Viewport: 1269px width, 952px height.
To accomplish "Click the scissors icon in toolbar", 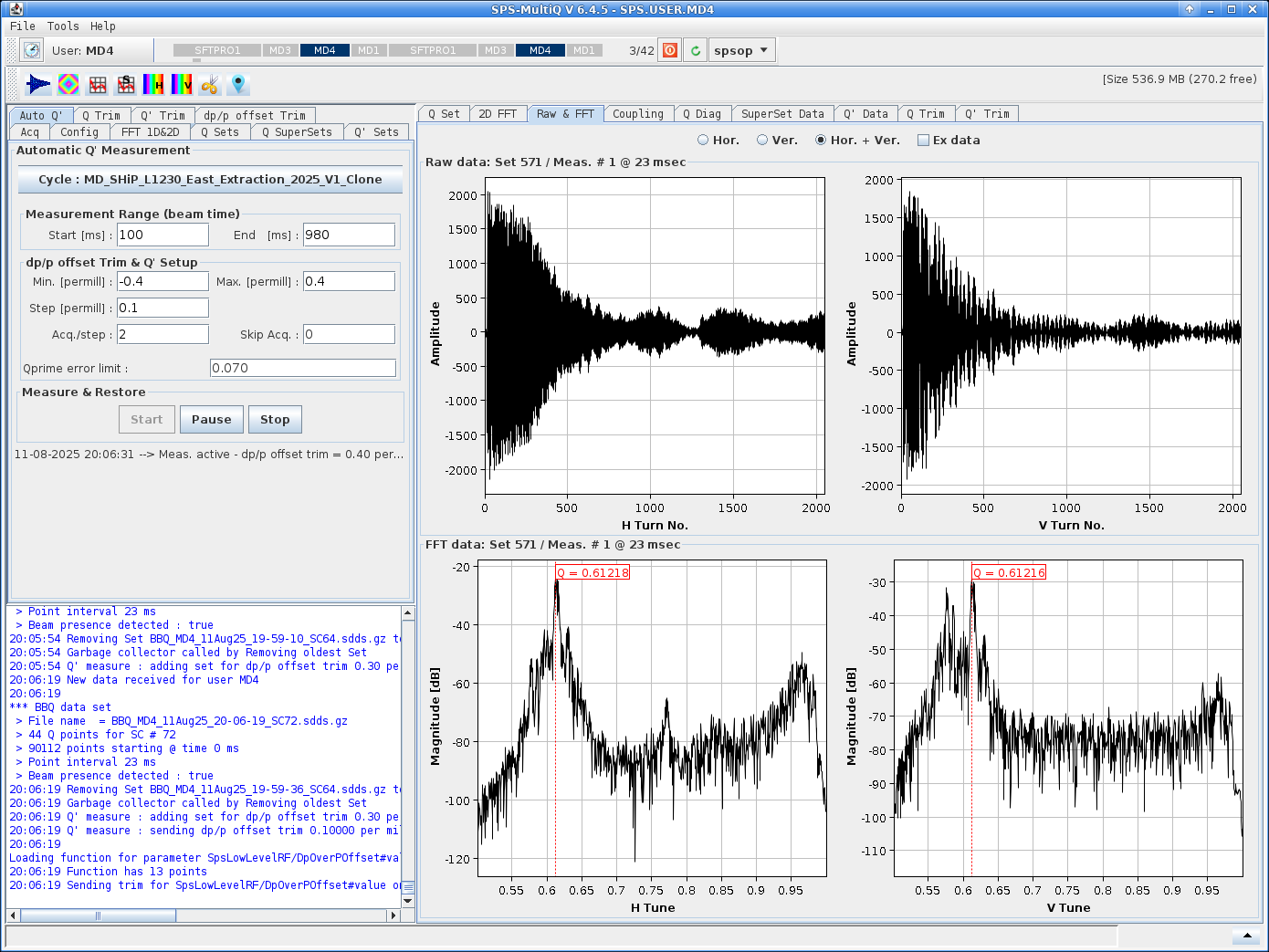I will (x=210, y=85).
